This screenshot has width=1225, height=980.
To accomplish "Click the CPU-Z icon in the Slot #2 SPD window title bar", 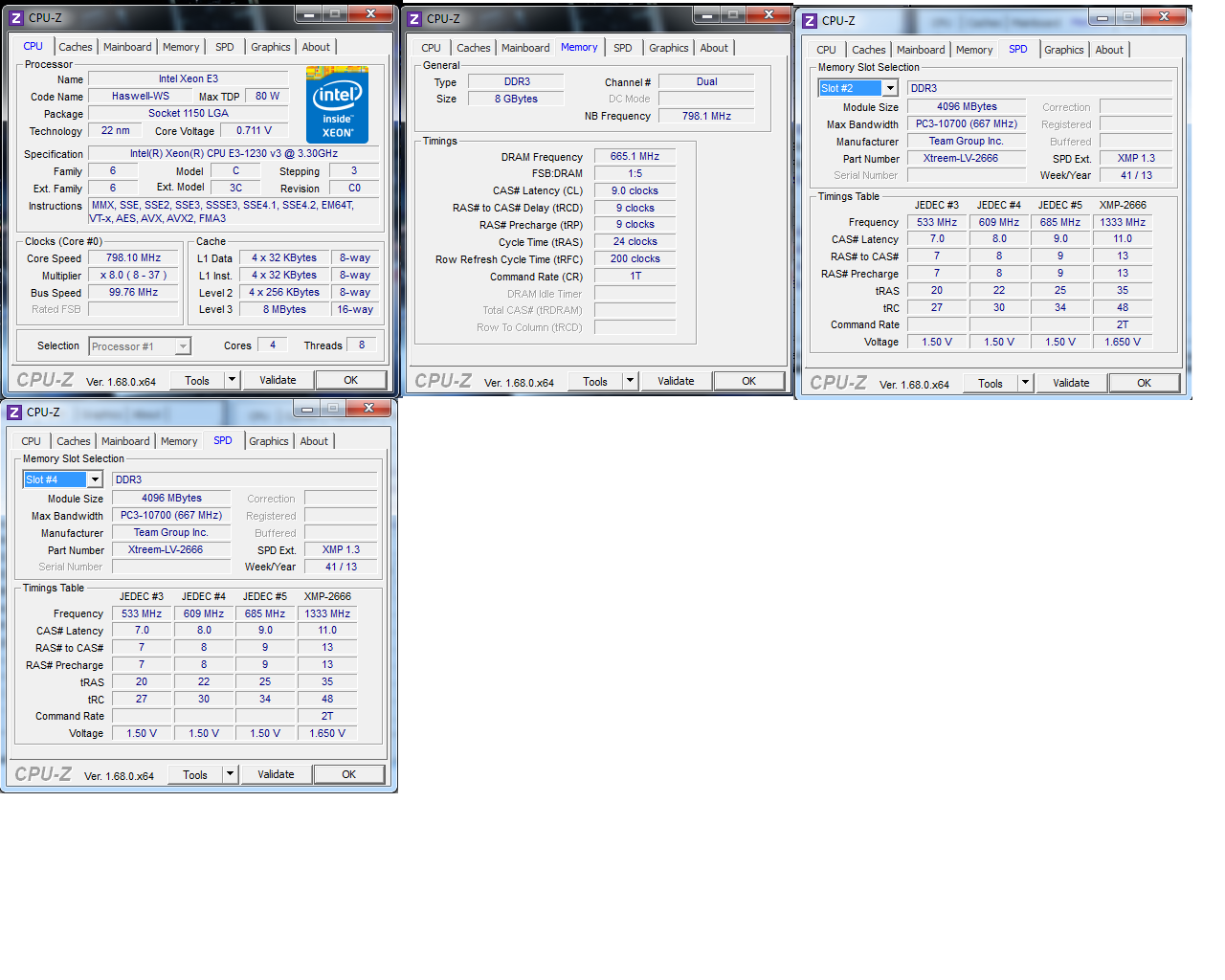I will [x=810, y=21].
